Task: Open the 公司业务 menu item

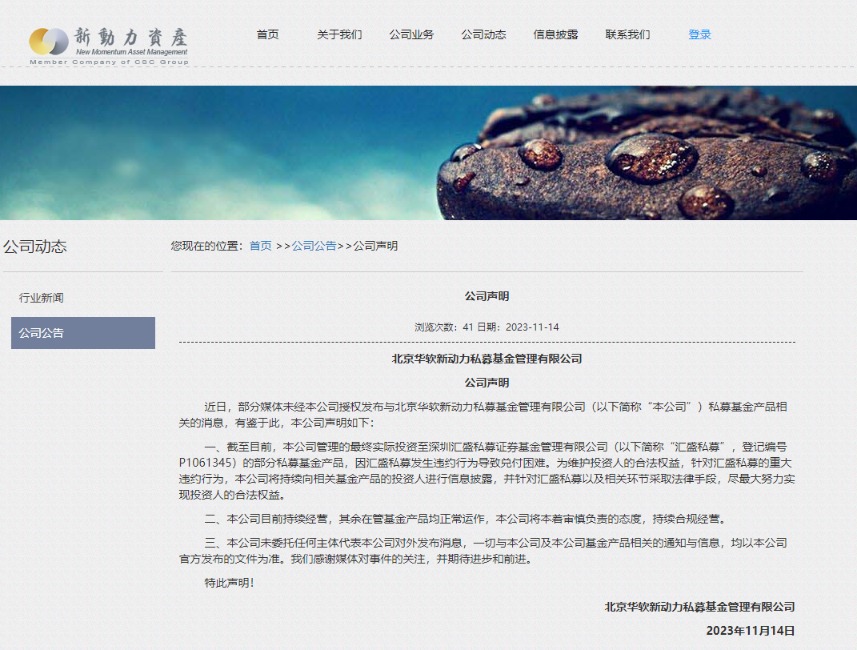Action: click(x=412, y=34)
